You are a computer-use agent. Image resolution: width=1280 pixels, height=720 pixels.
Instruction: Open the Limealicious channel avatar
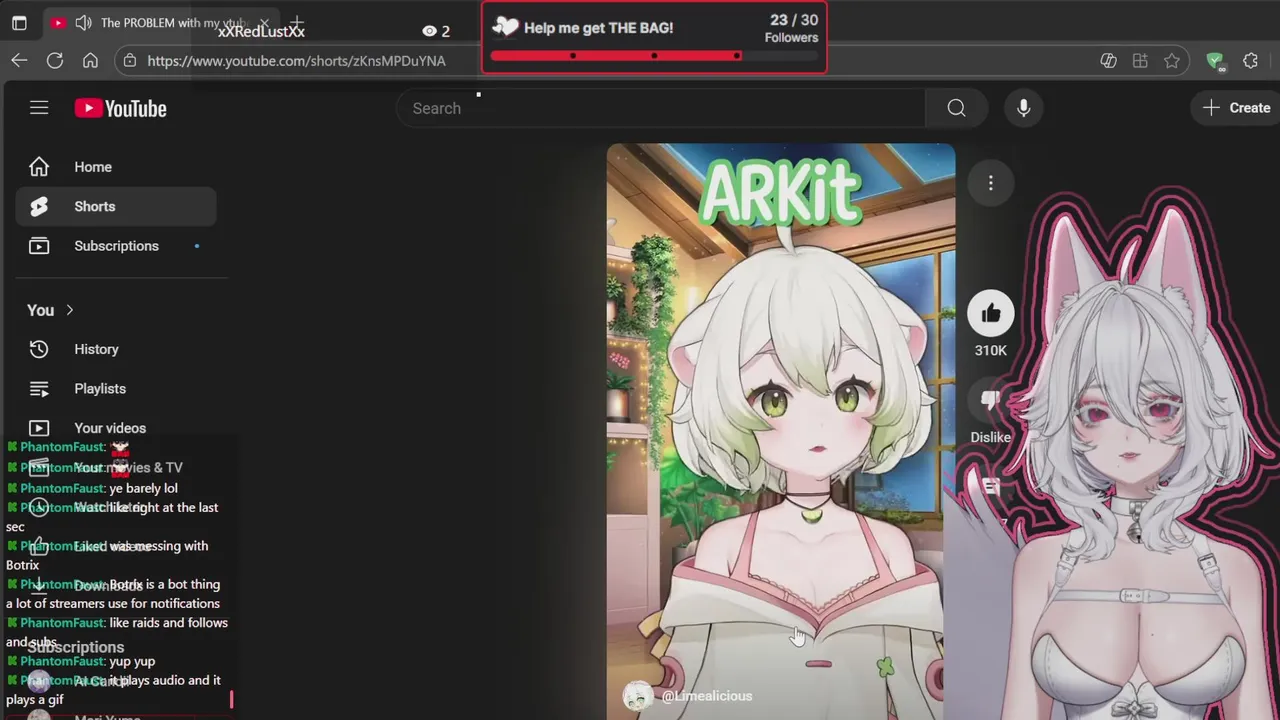point(637,696)
